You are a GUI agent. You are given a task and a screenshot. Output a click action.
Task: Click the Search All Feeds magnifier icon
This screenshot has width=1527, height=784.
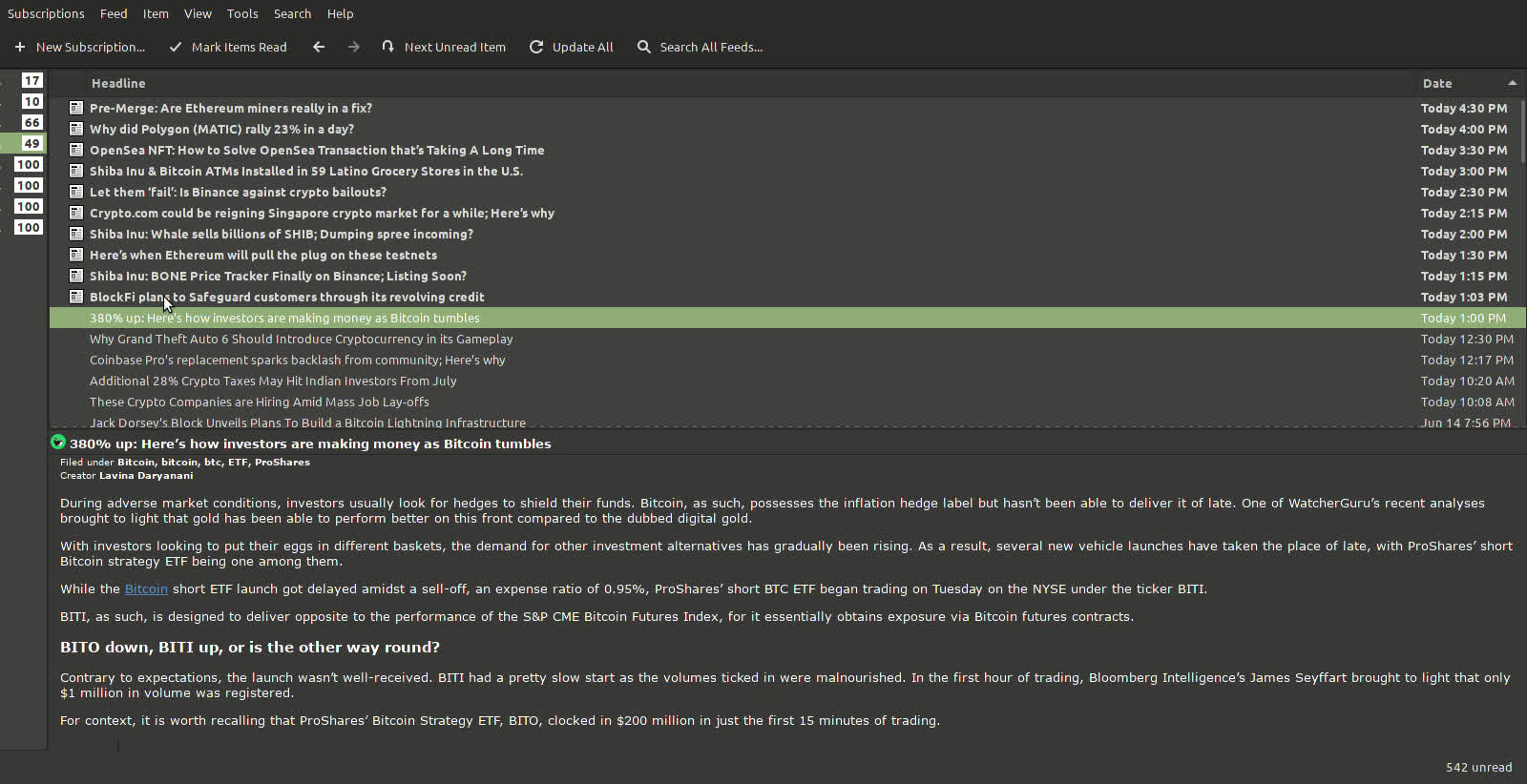(644, 47)
